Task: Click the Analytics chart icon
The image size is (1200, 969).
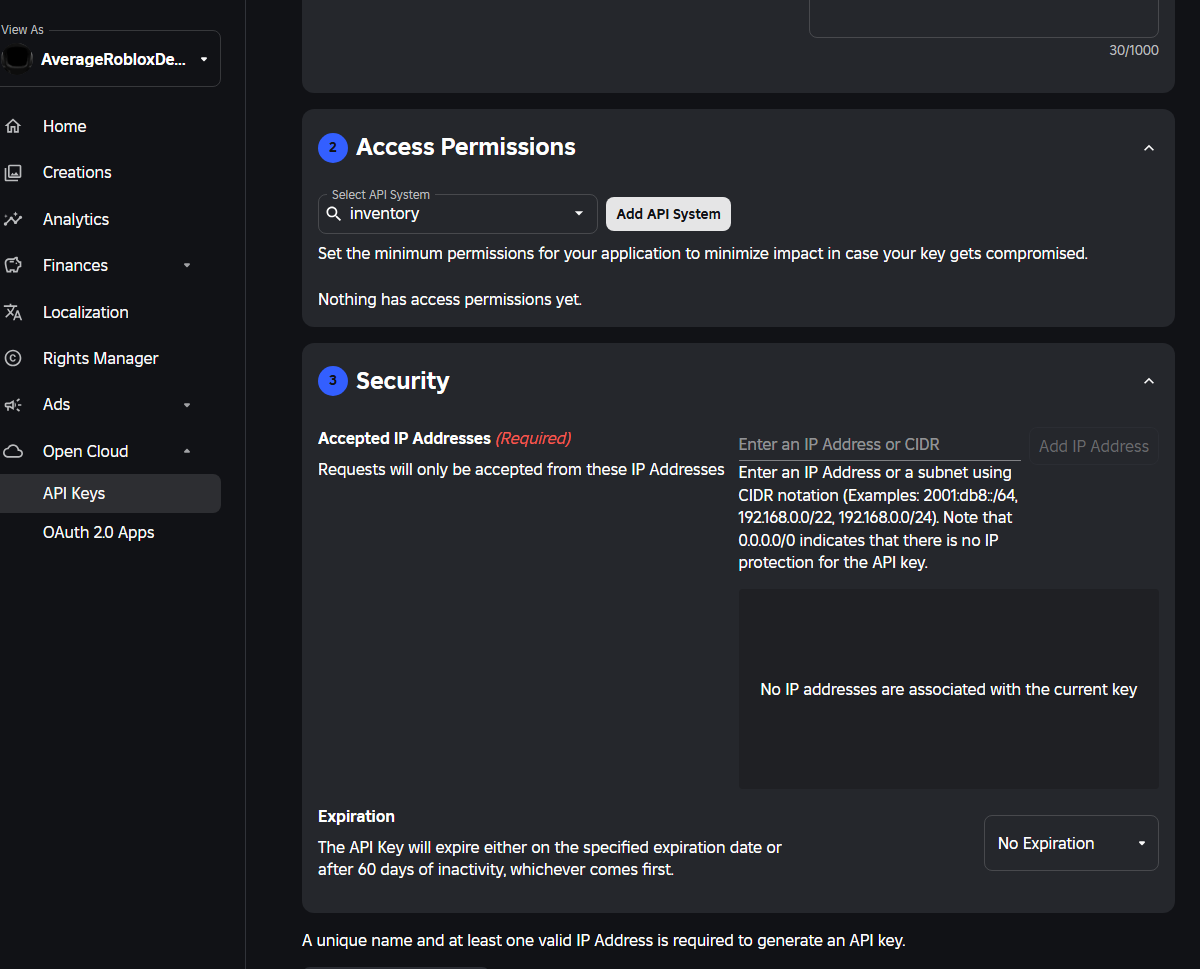Action: click(x=13, y=219)
